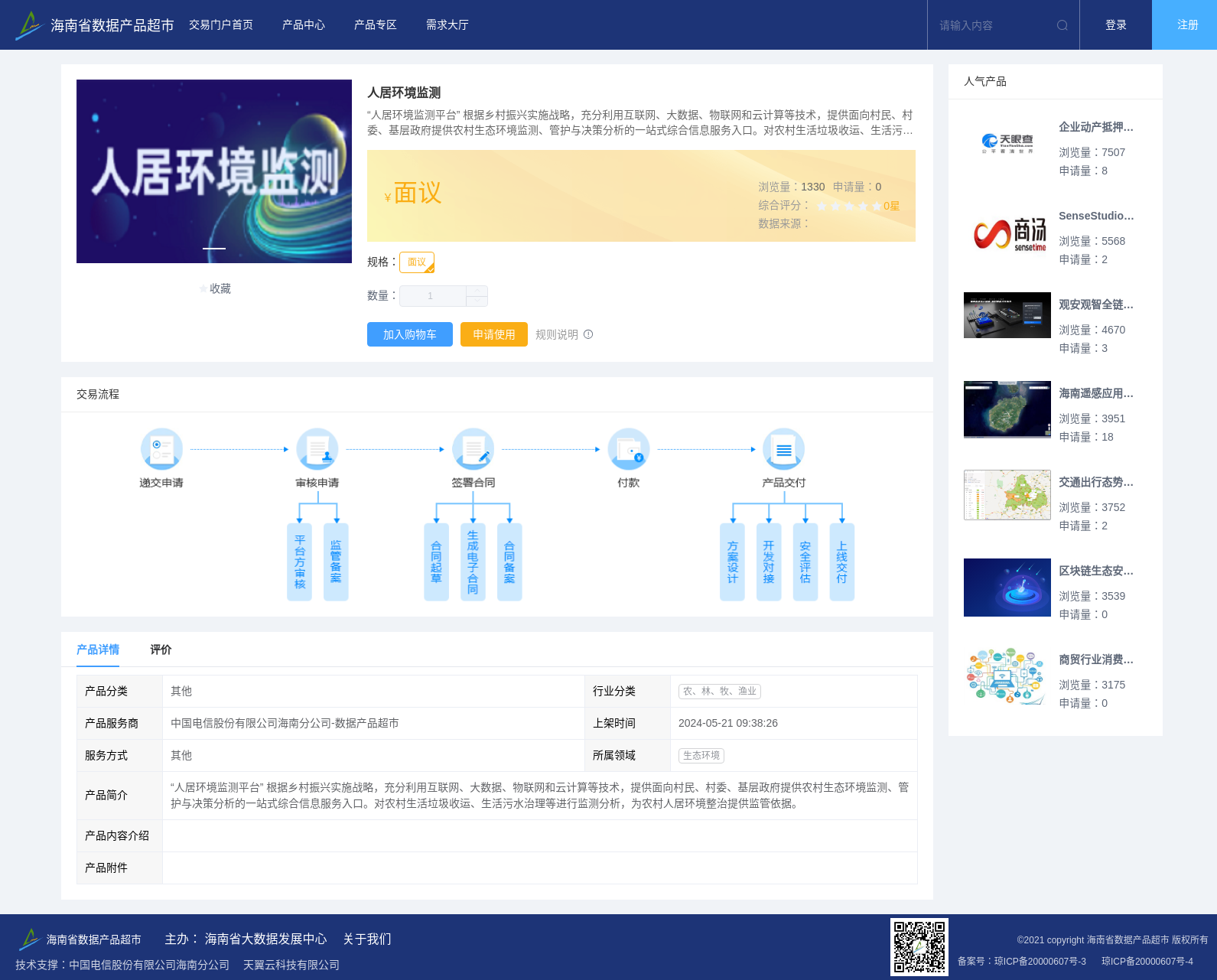Click the star icon beside 收藏
Image resolution: width=1217 pixels, height=980 pixels.
[x=203, y=288]
